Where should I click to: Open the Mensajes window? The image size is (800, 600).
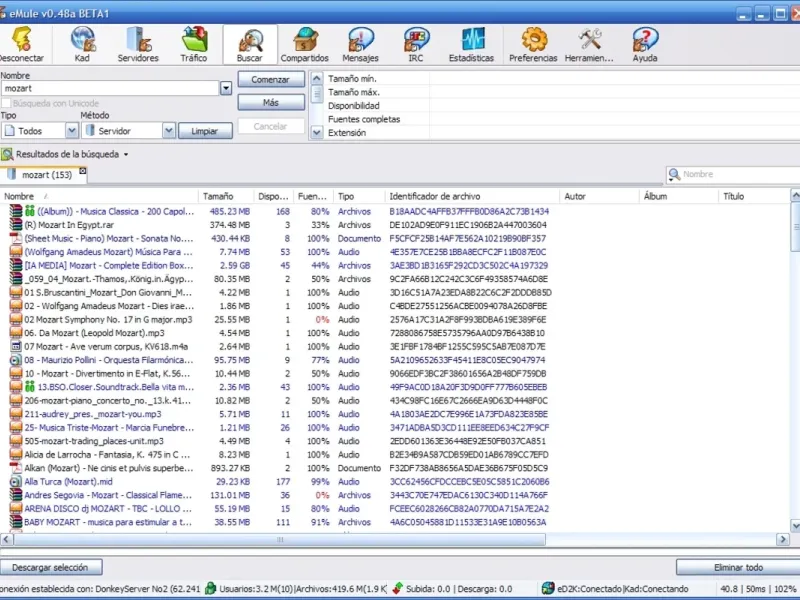[360, 45]
